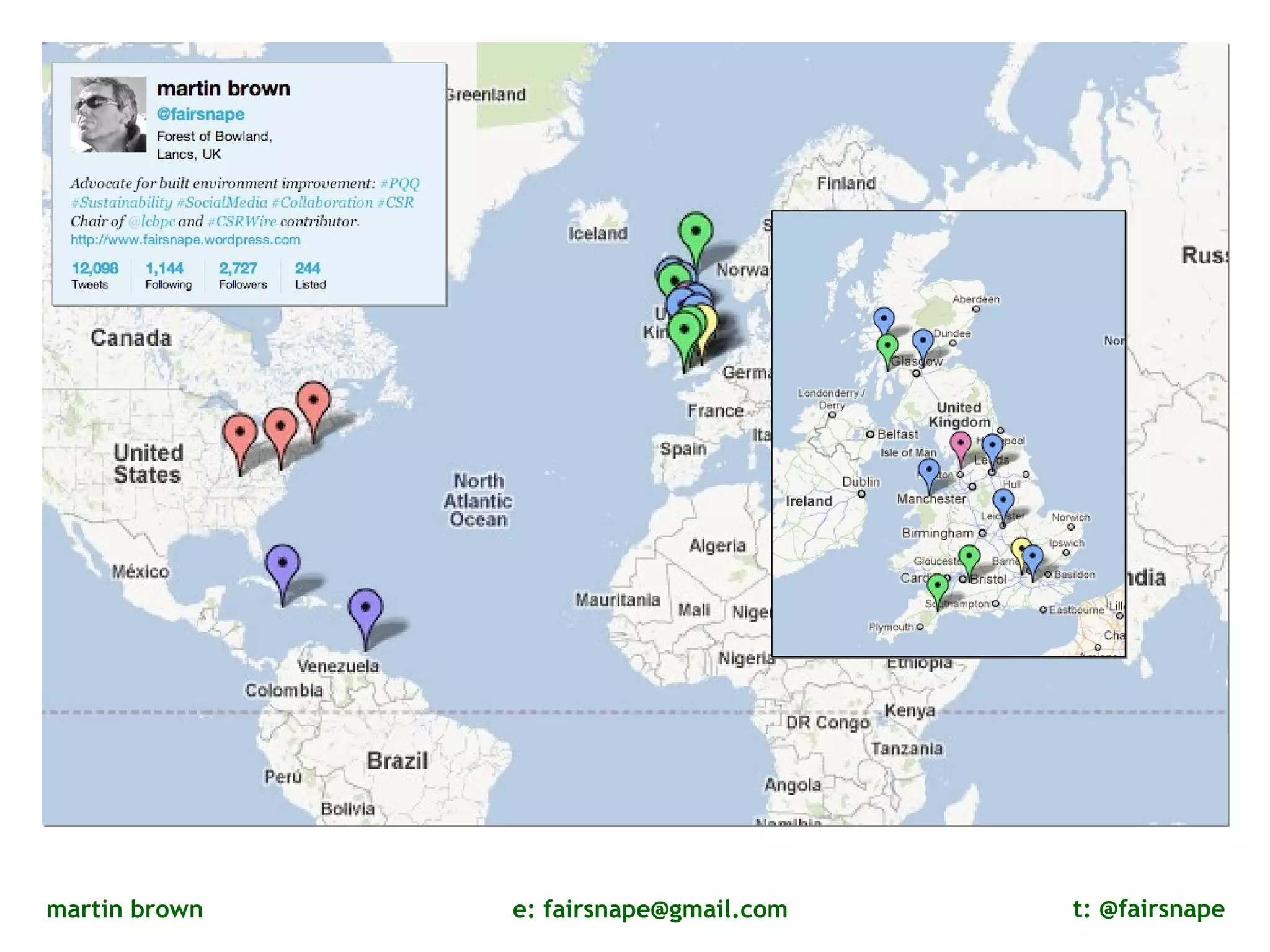Open the @fairsnape Twitter handle link
Screen dimensions: 1270x952
(x=200, y=114)
